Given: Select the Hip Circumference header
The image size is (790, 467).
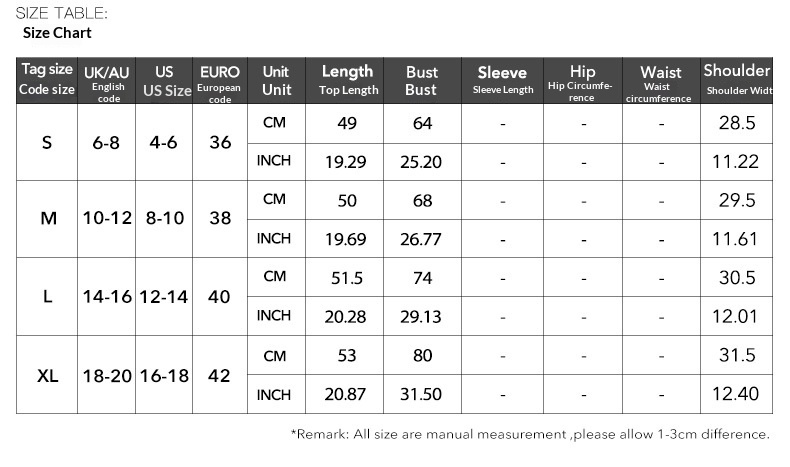Looking at the screenshot, I should pyautogui.click(x=582, y=80).
